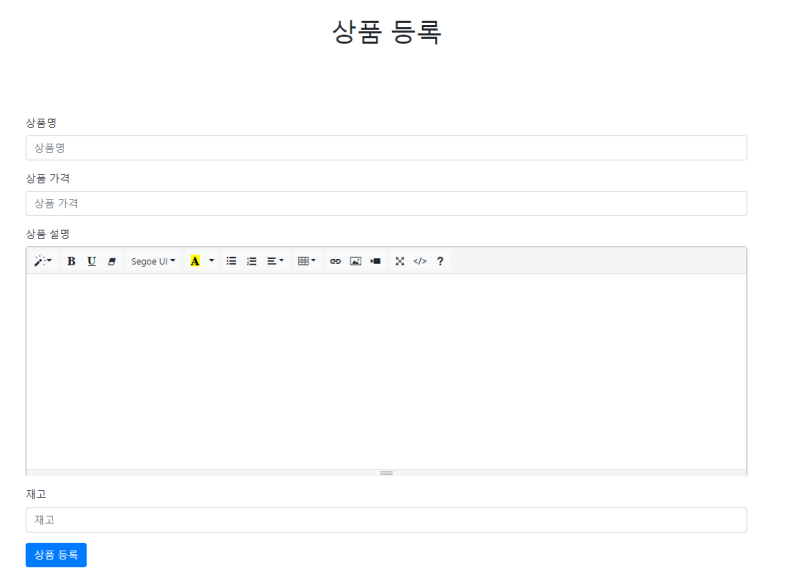Toggle bold formatting in the editor
800x579 pixels.
(x=71, y=261)
